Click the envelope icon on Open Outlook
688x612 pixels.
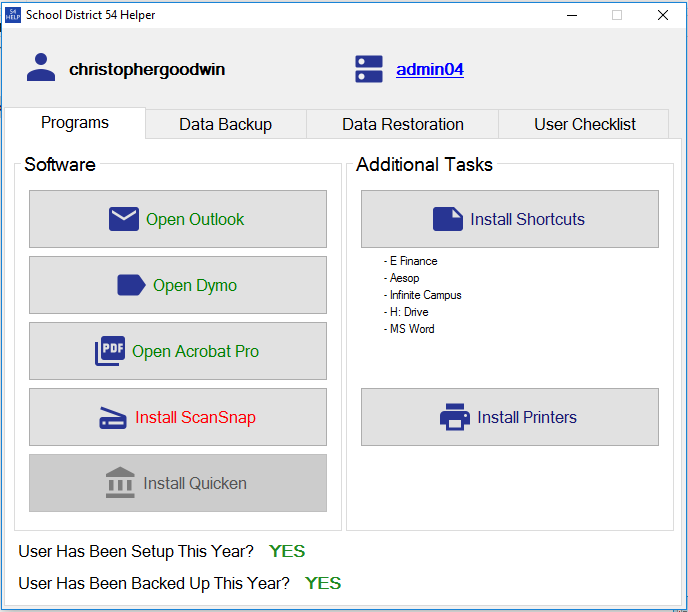point(124,219)
